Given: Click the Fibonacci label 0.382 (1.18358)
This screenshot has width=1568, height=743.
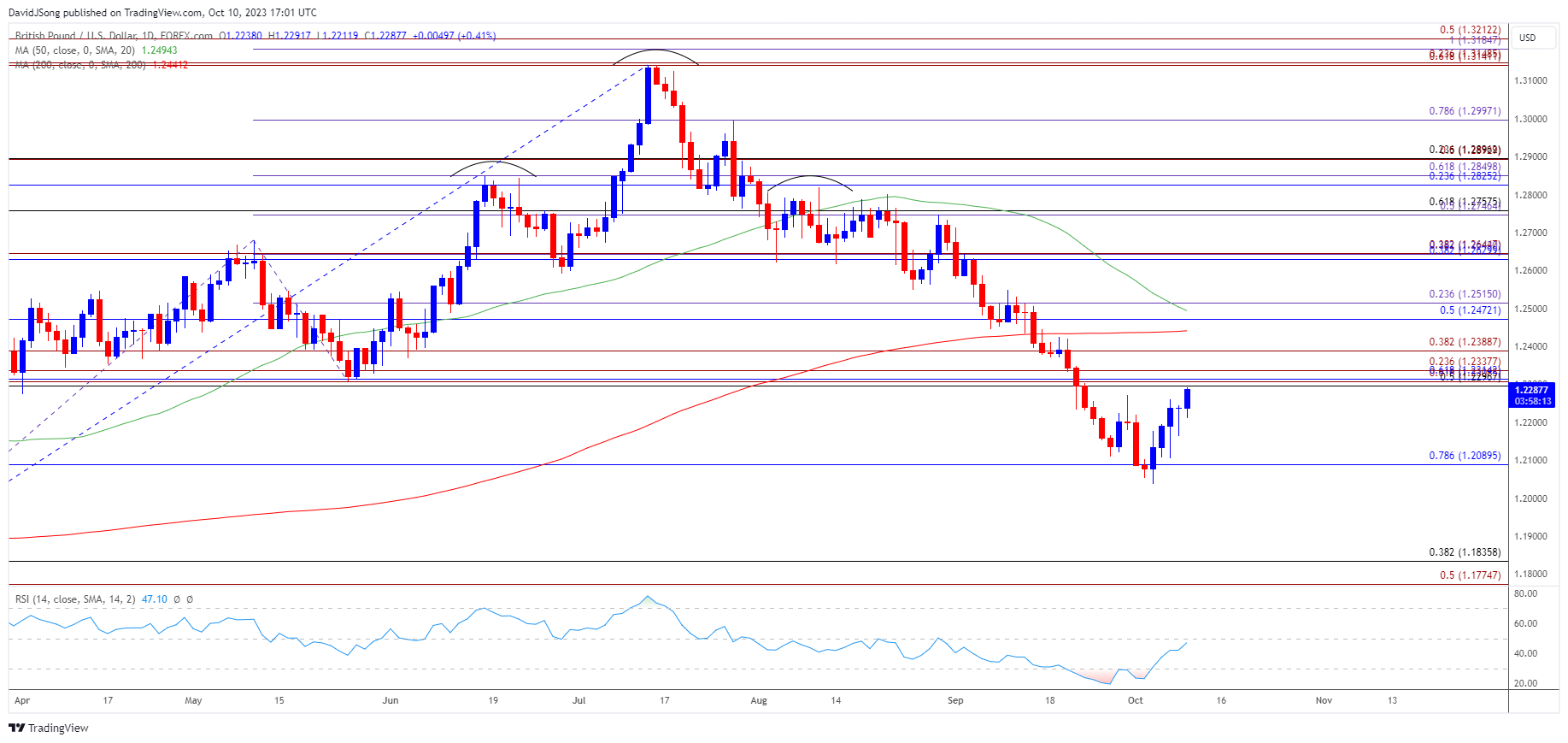Looking at the screenshot, I should 1465,552.
